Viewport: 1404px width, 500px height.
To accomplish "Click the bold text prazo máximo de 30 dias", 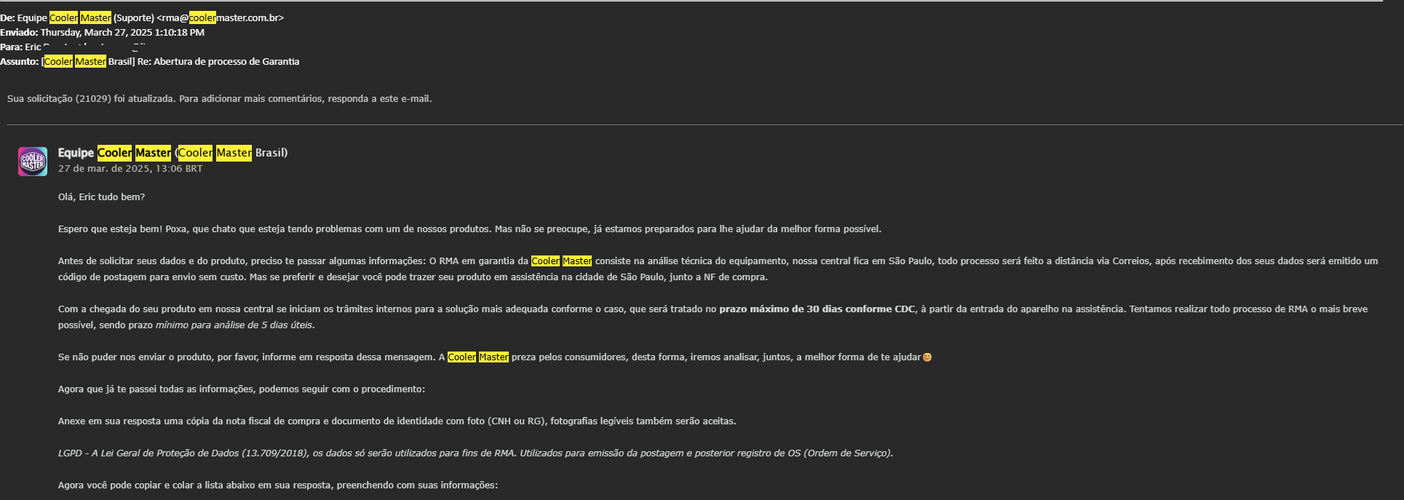I will [x=805, y=309].
